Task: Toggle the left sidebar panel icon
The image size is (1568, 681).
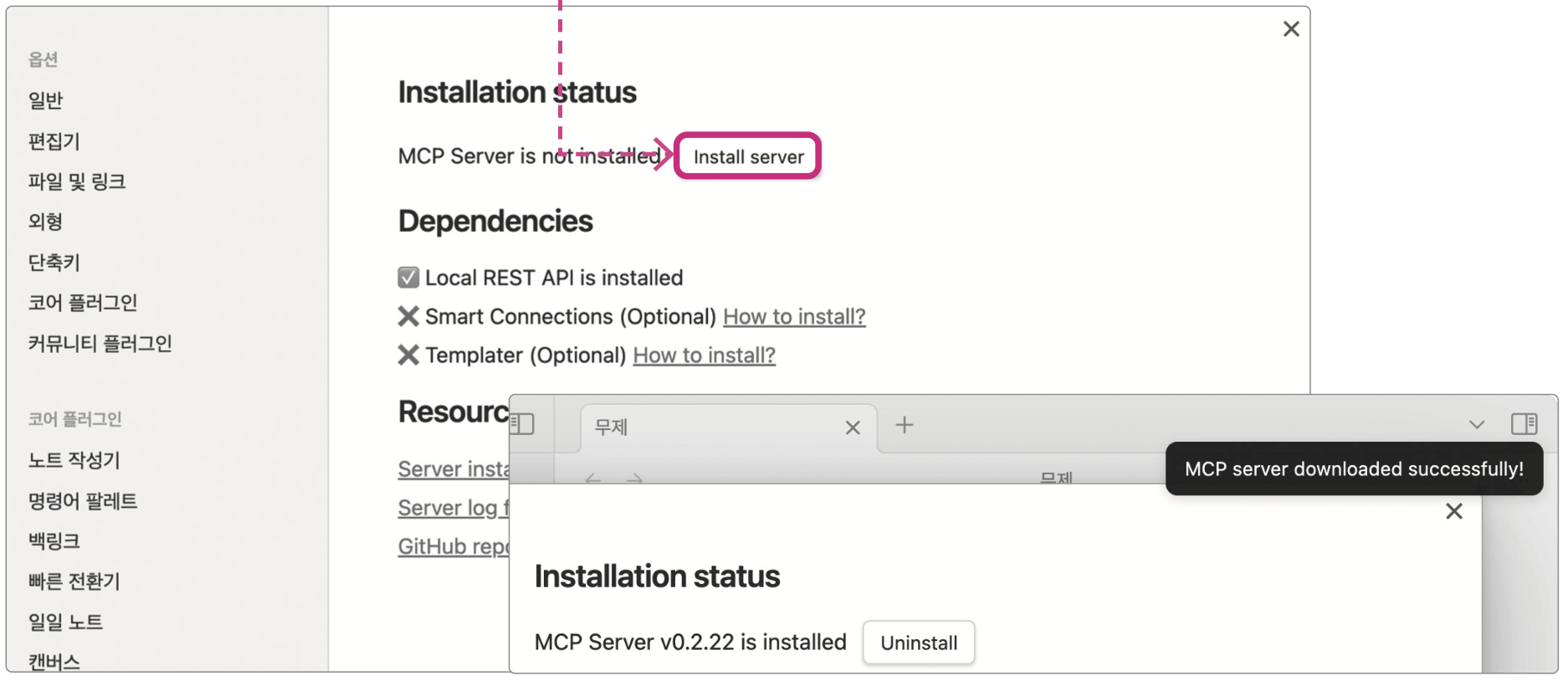Action: coord(523,424)
